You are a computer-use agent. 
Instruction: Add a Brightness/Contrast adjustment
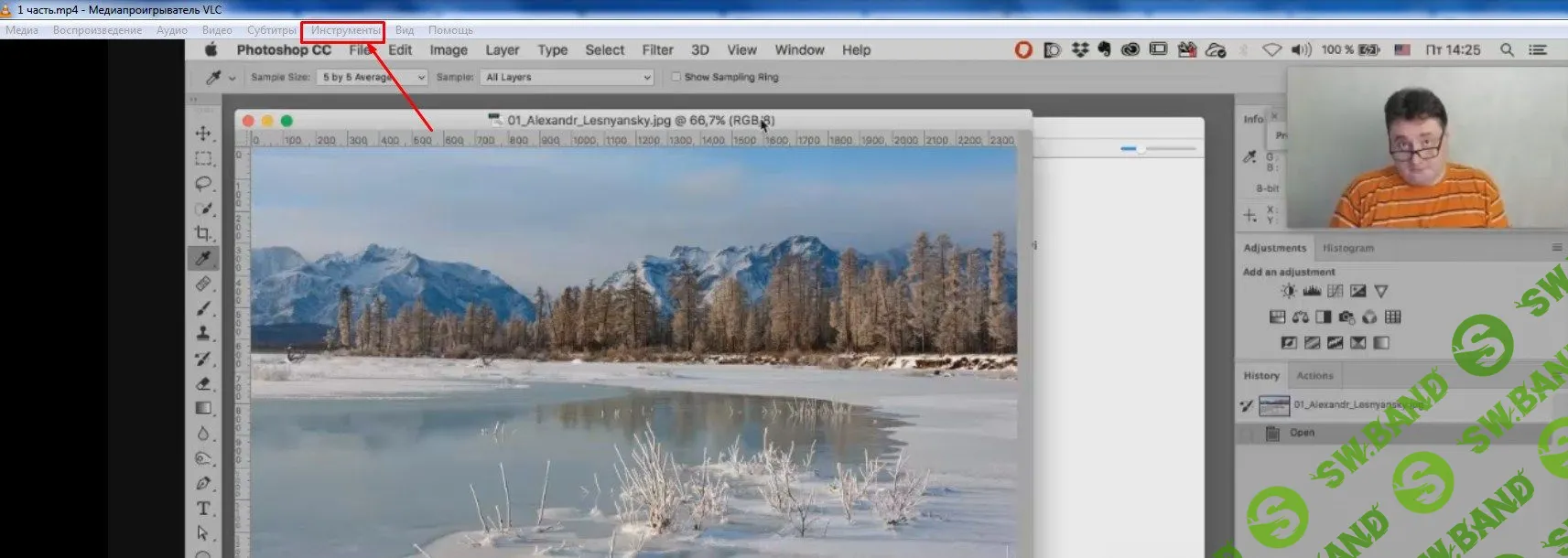point(1289,291)
